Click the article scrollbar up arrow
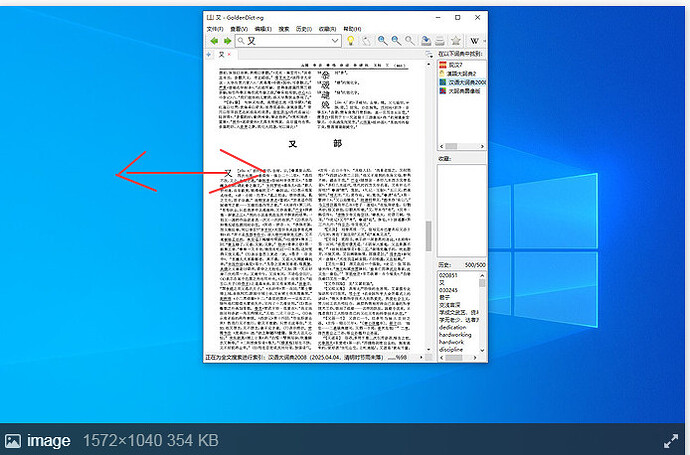The height and width of the screenshot is (455, 690). 429,65
